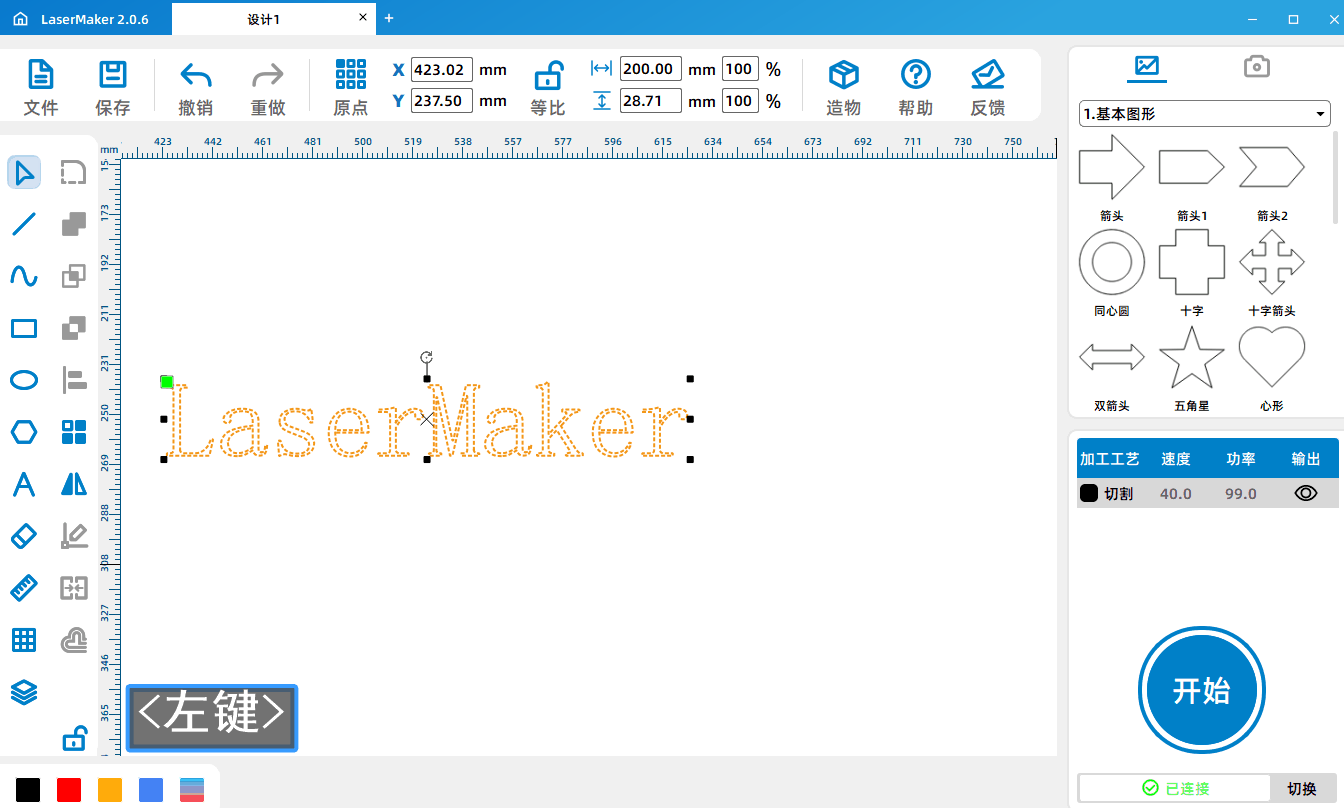Toggle the padlock at left toolbar bottom
This screenshot has height=808, width=1344.
[74, 739]
